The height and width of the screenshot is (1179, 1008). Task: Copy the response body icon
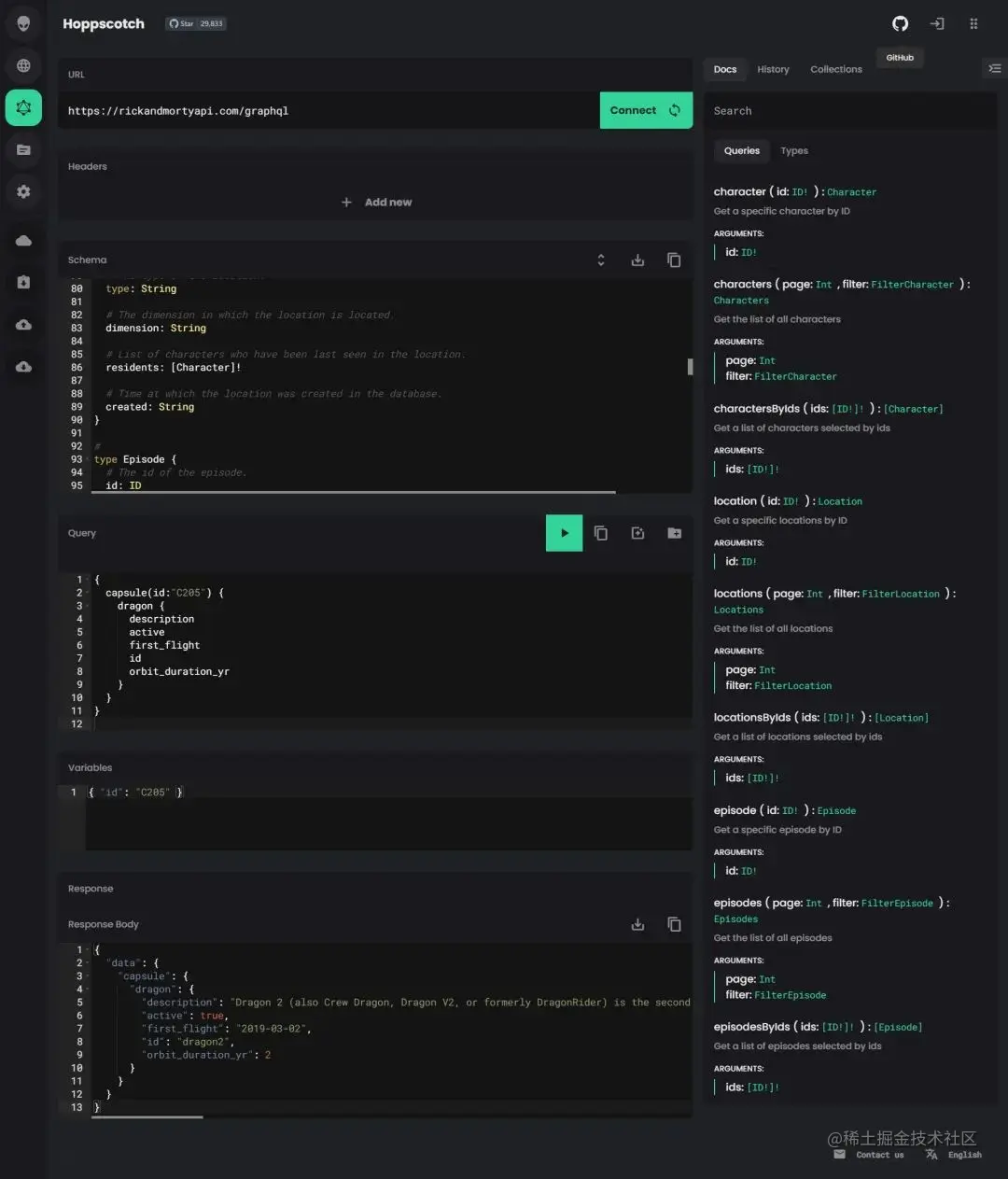[674, 924]
